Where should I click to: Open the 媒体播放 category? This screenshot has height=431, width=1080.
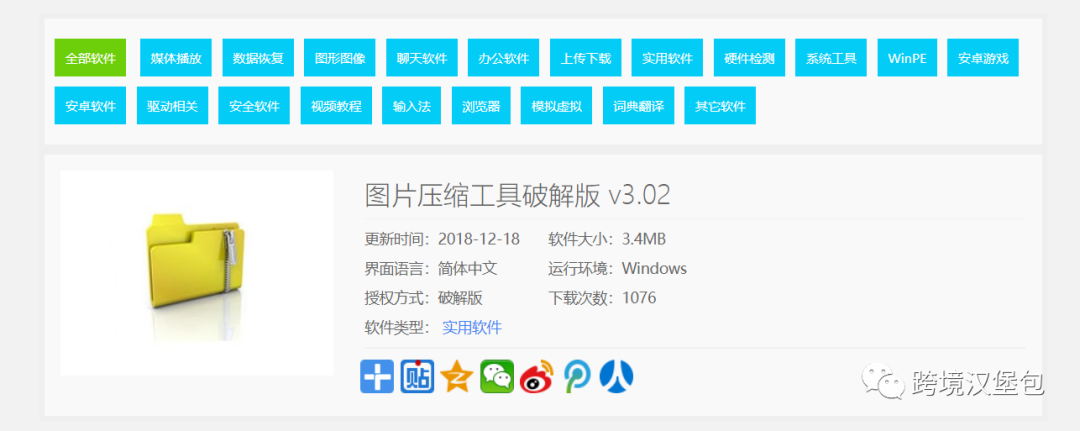point(176,58)
